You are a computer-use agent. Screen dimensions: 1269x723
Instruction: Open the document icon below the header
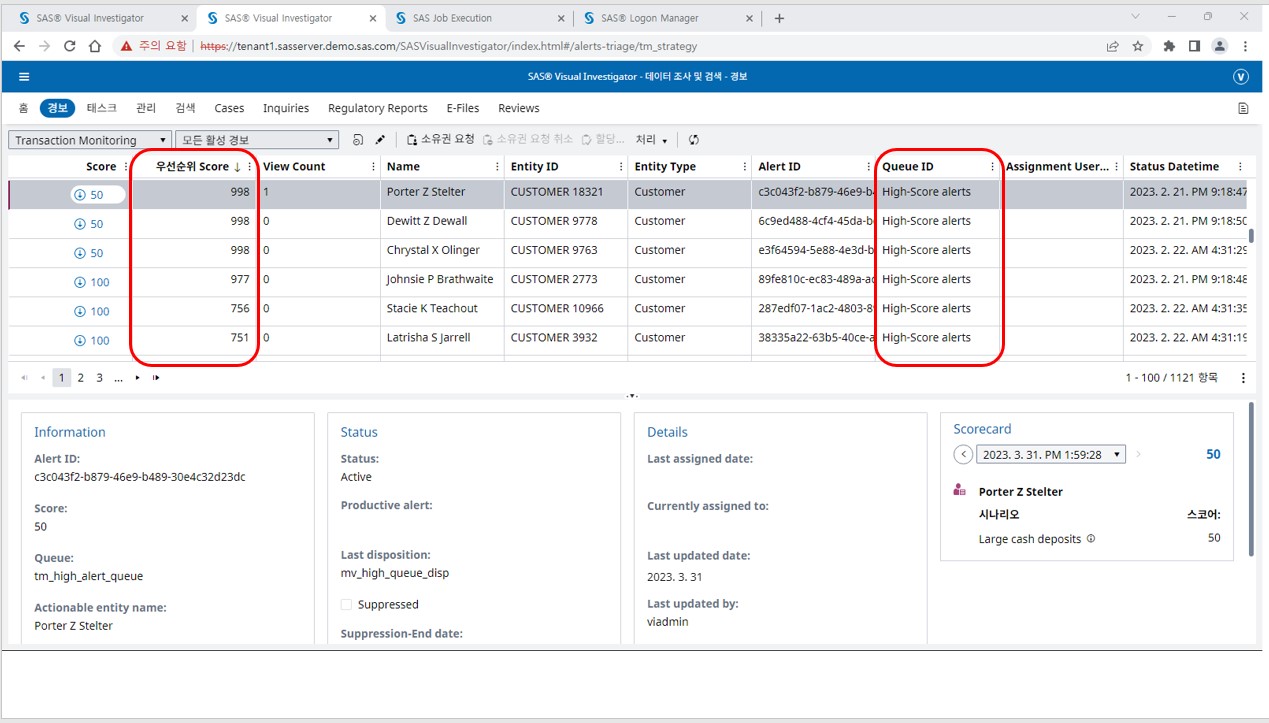click(1243, 108)
